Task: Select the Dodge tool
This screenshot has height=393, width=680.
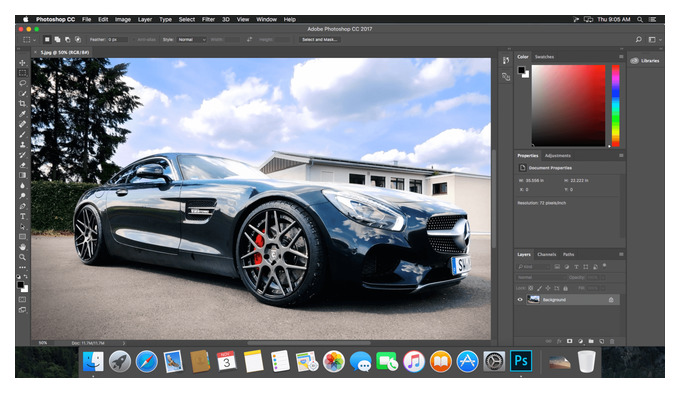Action: [x=23, y=196]
